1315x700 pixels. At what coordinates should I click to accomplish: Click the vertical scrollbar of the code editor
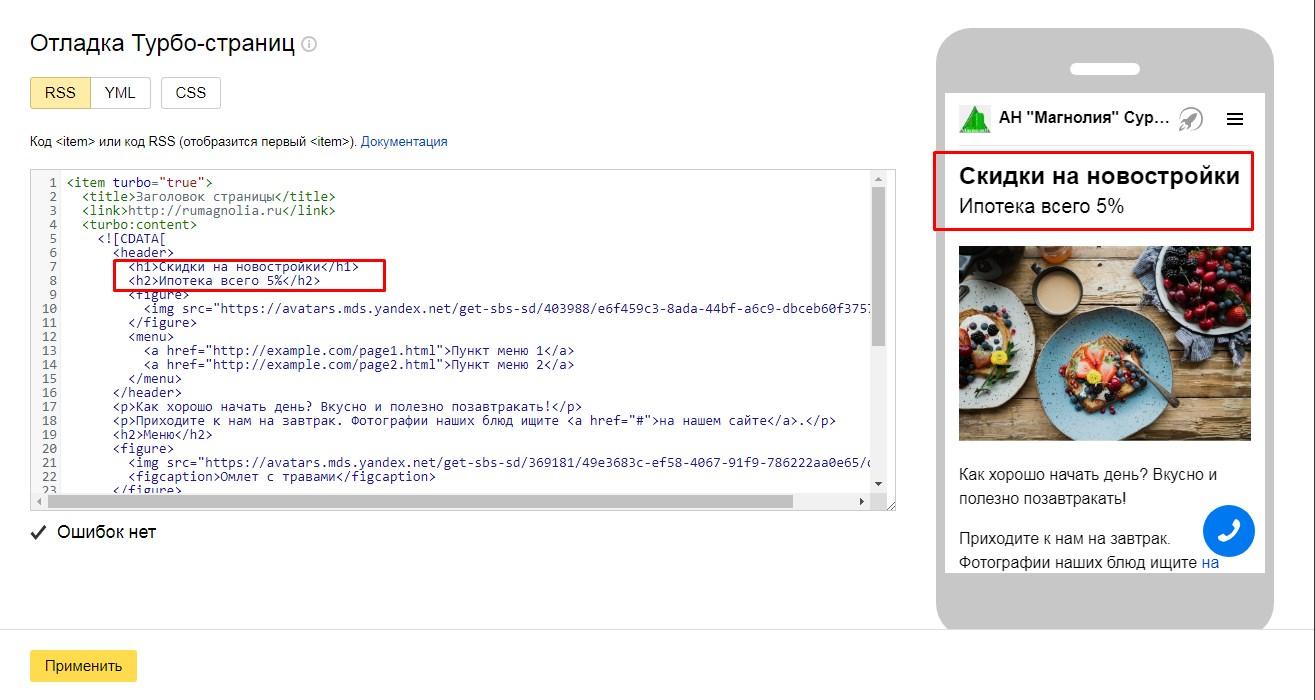pos(878,265)
